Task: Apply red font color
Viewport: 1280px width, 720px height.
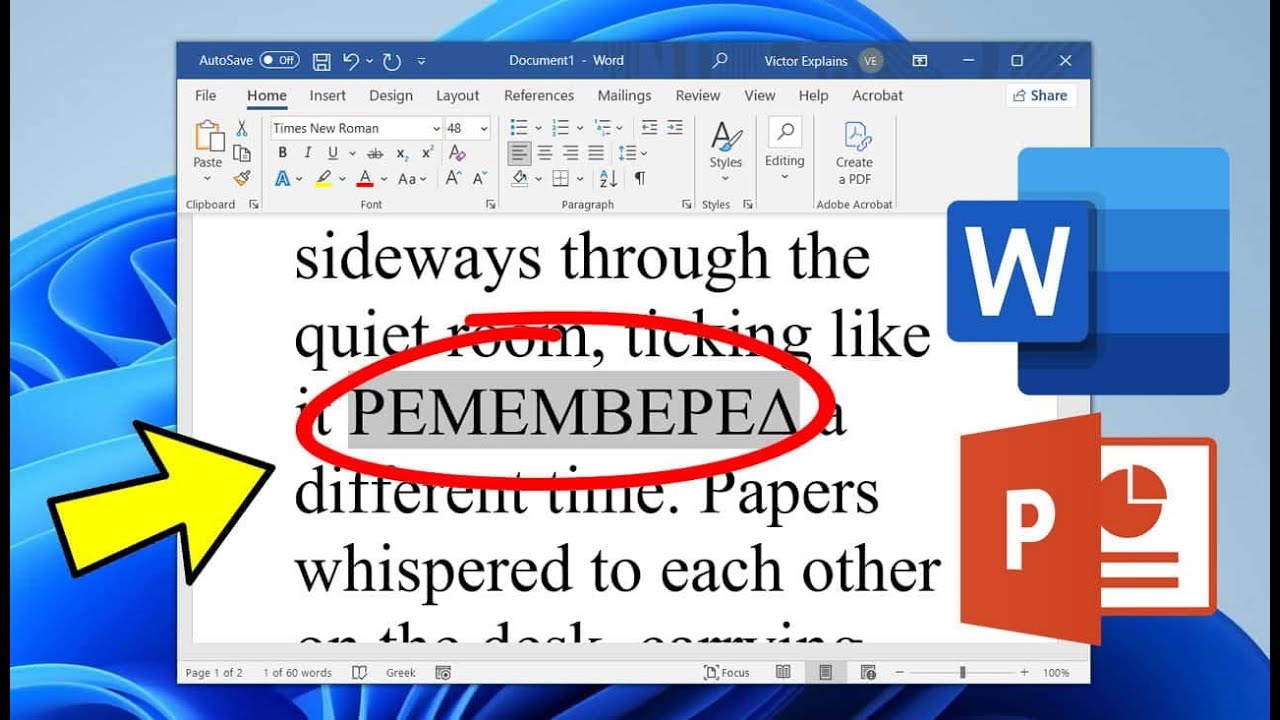Action: 364,179
